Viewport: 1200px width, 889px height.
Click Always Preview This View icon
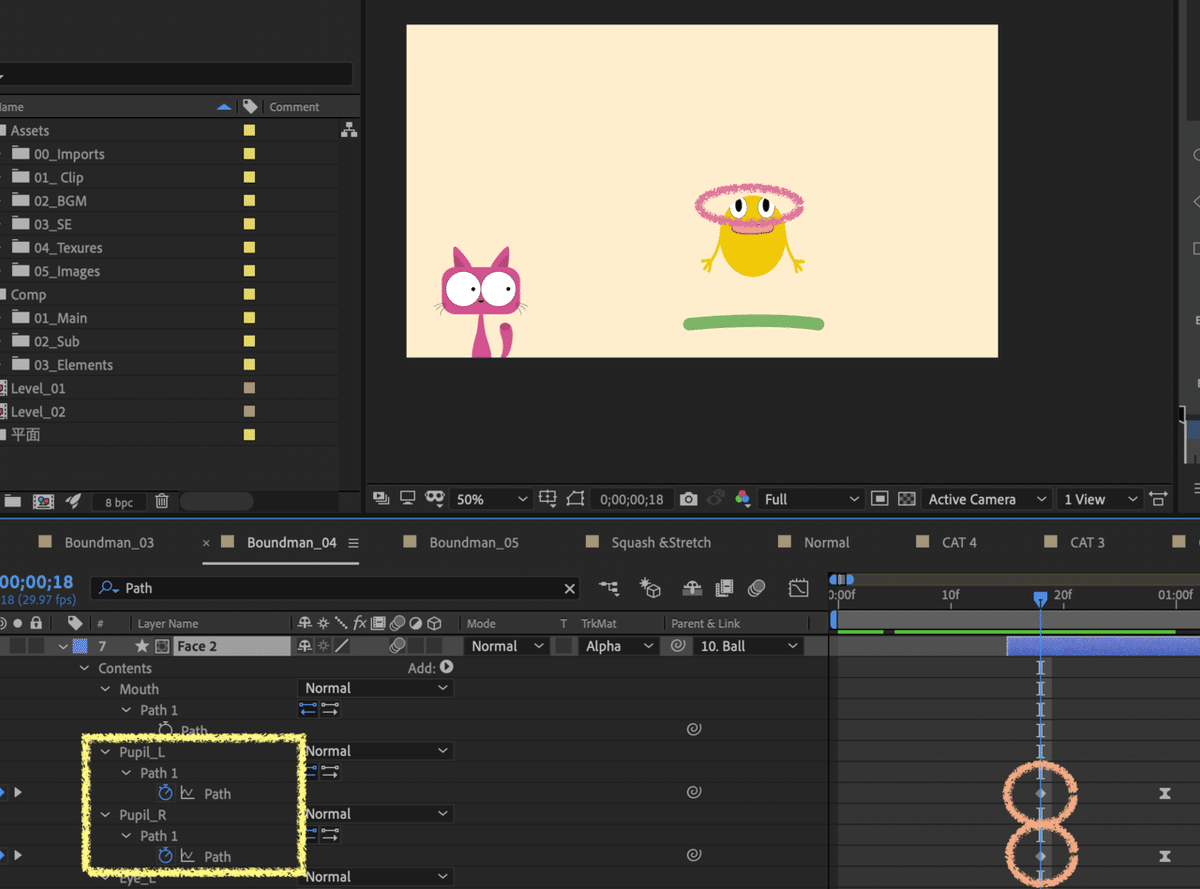[381, 499]
